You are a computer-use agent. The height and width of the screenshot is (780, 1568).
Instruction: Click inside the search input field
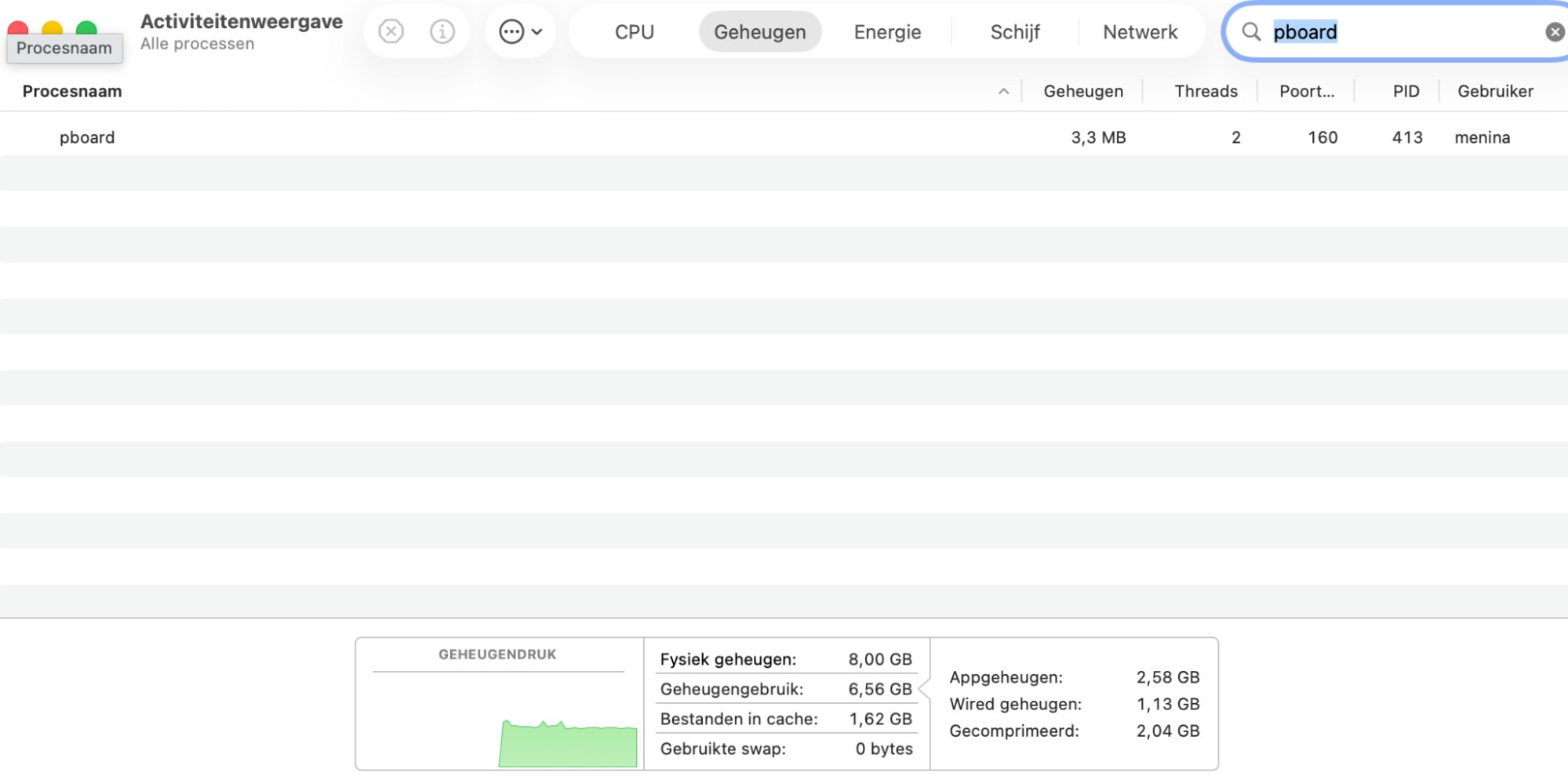pyautogui.click(x=1373, y=32)
